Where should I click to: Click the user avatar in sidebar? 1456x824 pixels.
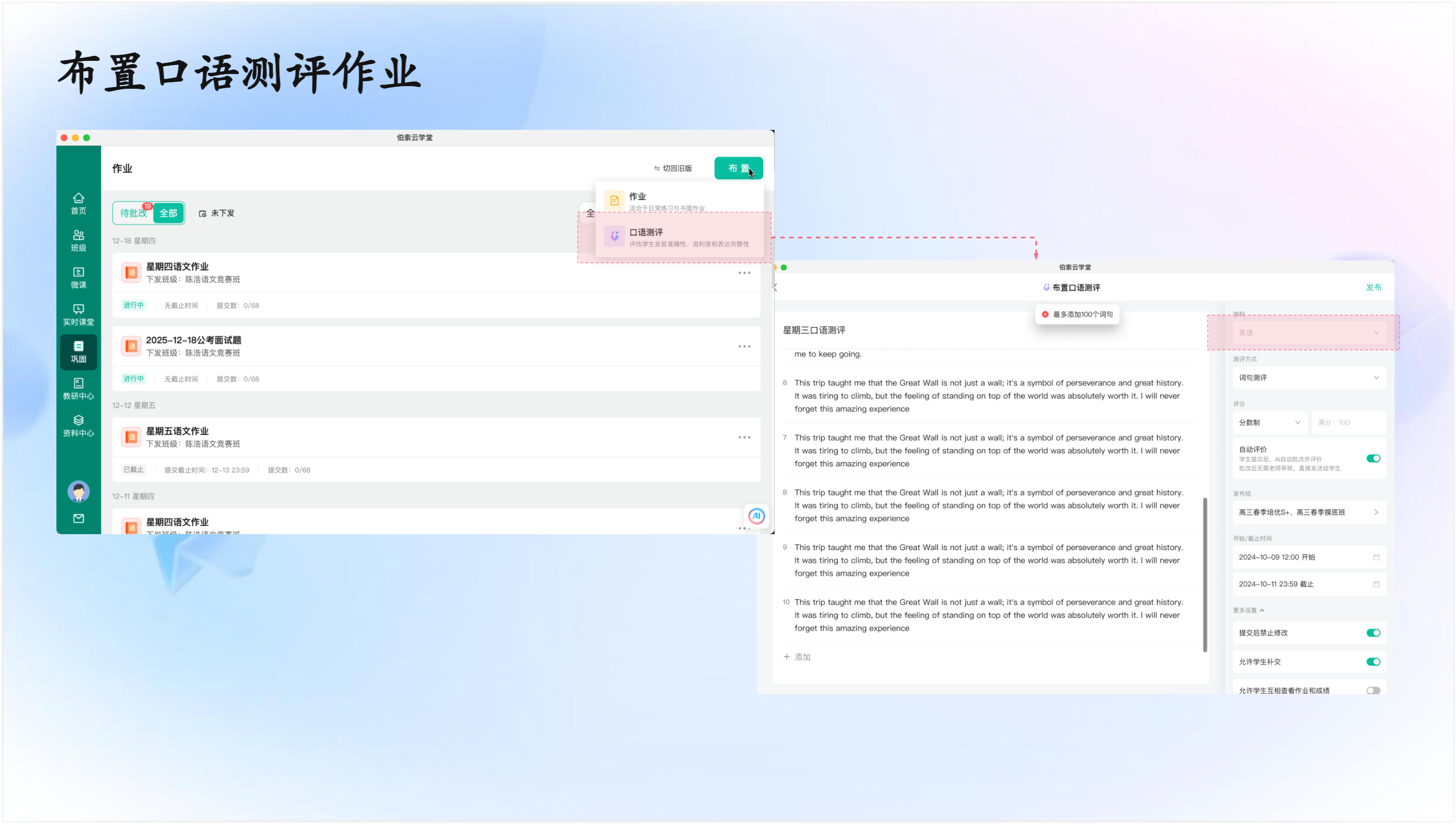pos(79,491)
